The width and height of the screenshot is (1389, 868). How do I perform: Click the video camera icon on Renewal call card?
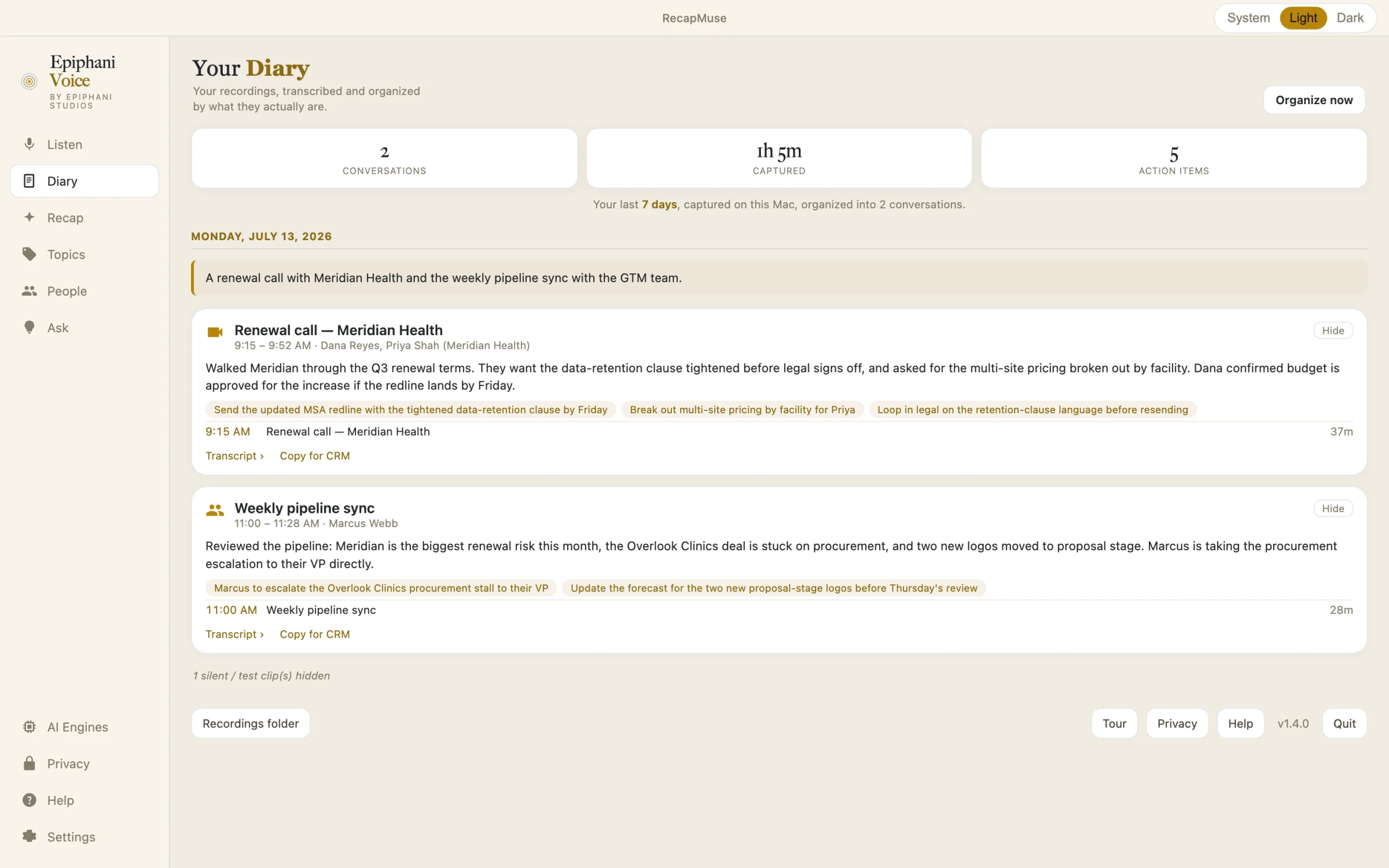pos(215,332)
